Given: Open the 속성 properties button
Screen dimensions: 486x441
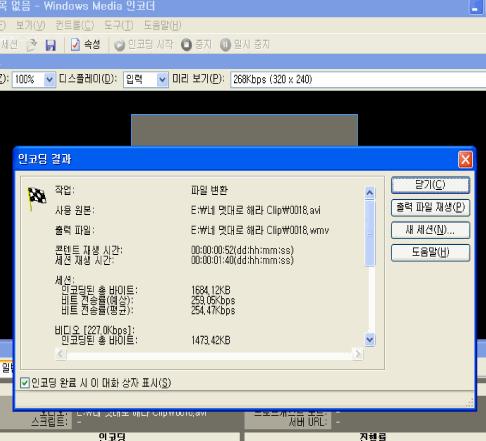Looking at the screenshot, I should click(x=85, y=45).
